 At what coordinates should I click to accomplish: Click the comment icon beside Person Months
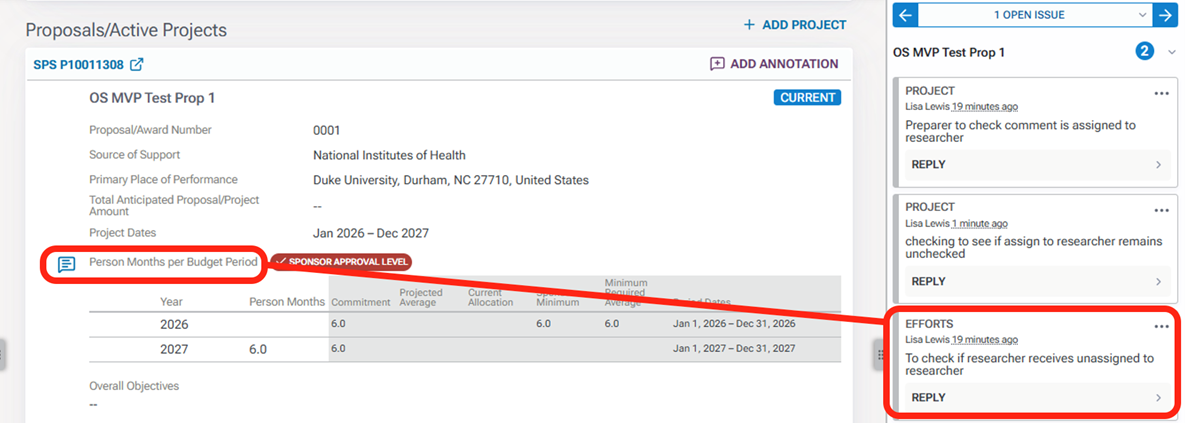click(x=66, y=264)
